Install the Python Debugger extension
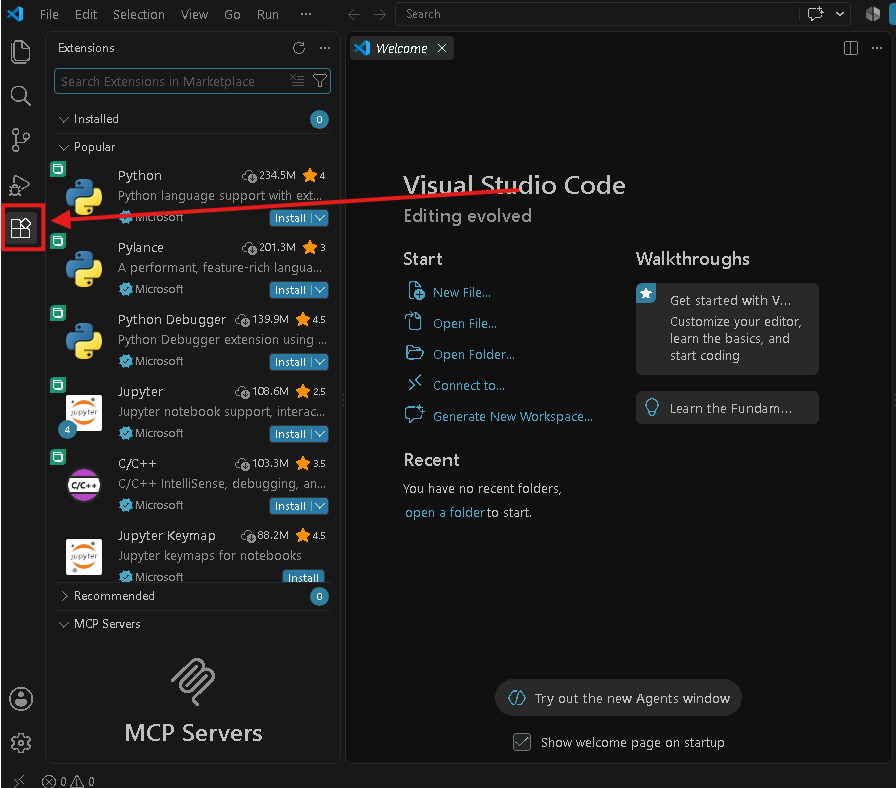This screenshot has height=788, width=896. pos(290,362)
